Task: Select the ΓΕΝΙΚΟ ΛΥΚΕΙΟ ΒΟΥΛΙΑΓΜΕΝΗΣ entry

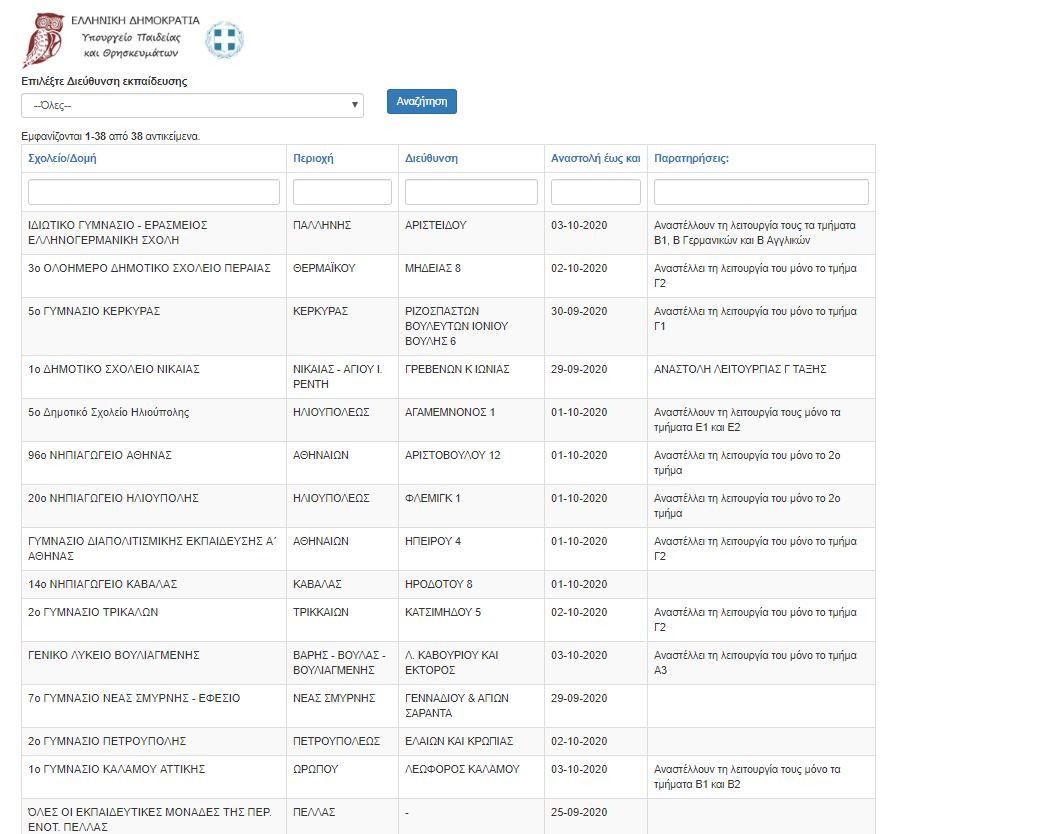Action: [114, 655]
